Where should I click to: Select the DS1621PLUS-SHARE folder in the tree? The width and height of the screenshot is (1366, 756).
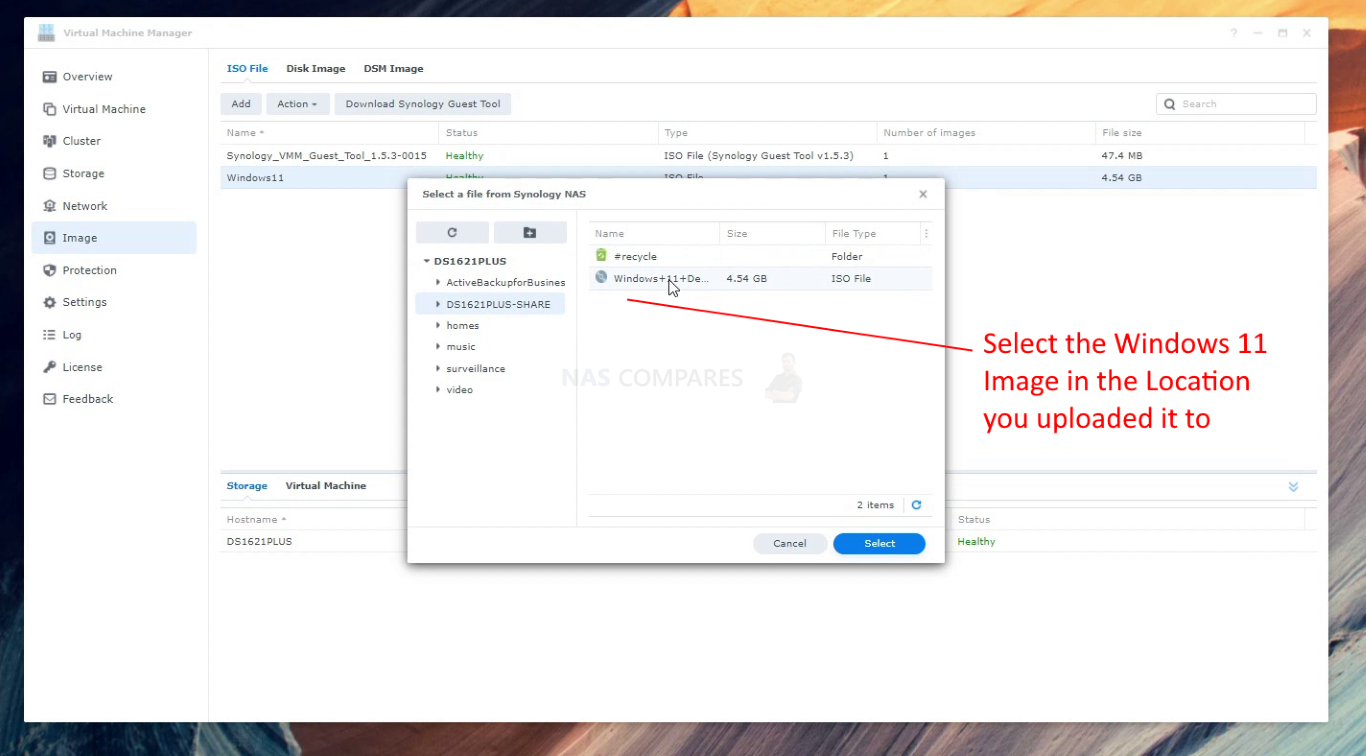pyautogui.click(x=498, y=304)
